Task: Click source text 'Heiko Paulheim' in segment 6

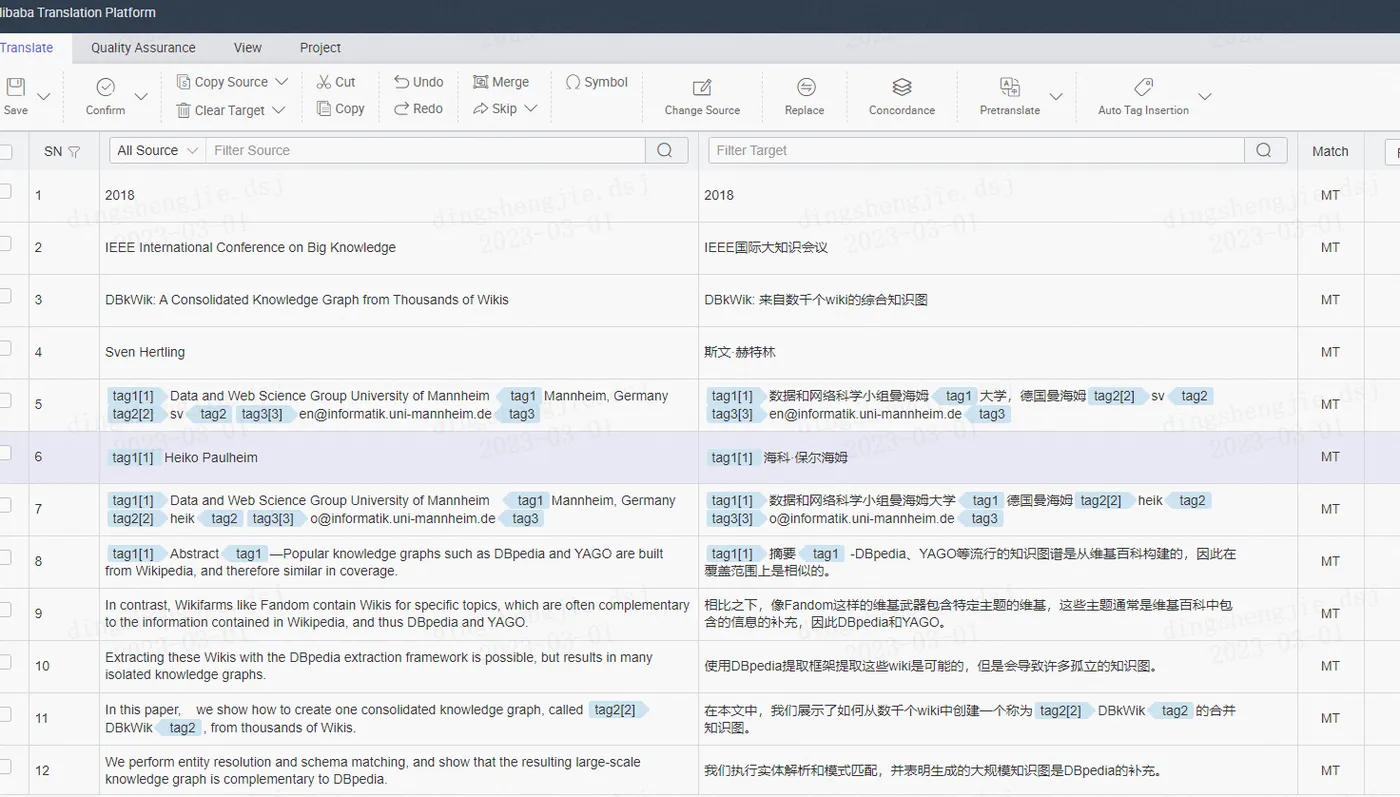Action: point(211,457)
